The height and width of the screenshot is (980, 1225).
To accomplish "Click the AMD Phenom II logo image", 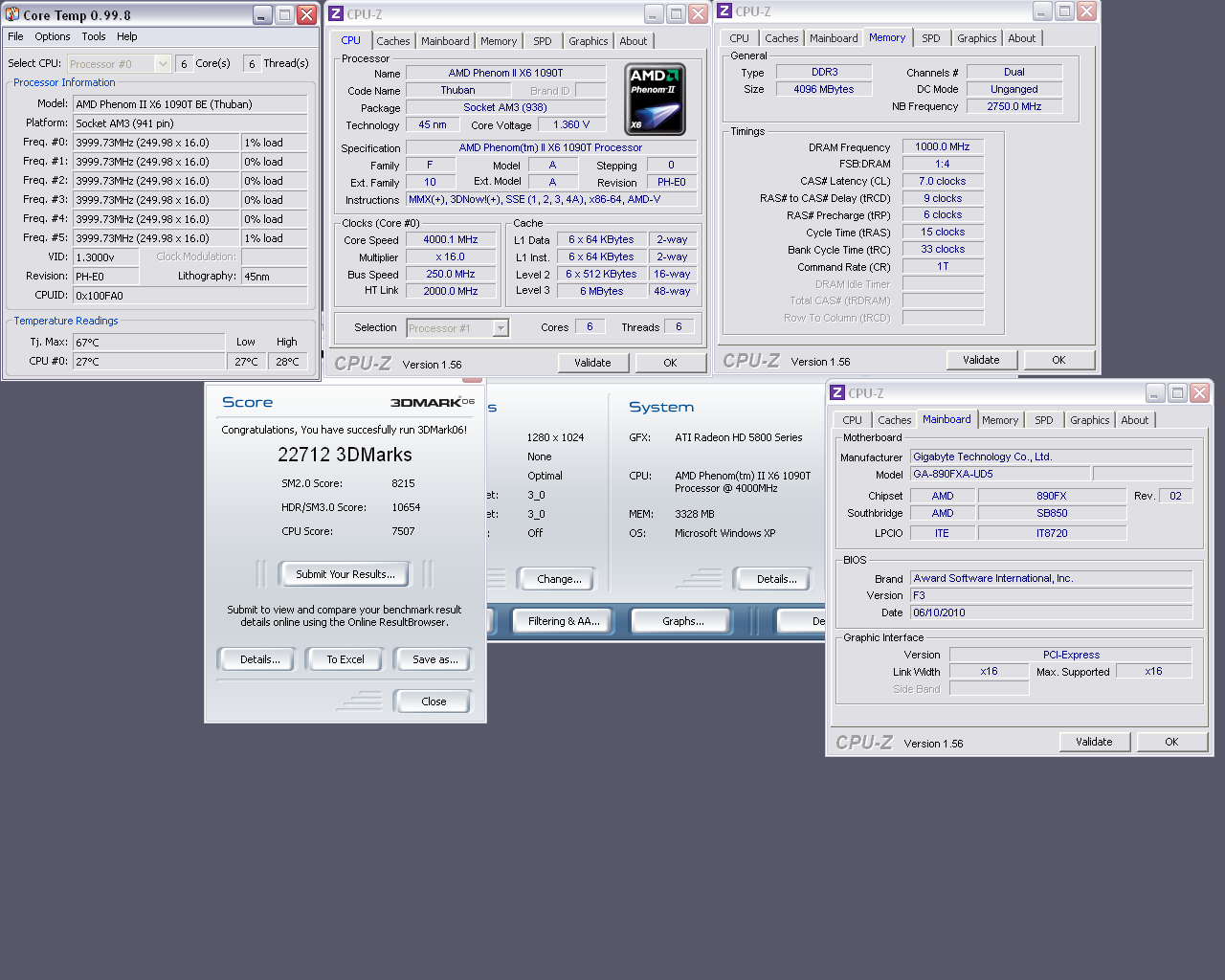I will point(655,100).
